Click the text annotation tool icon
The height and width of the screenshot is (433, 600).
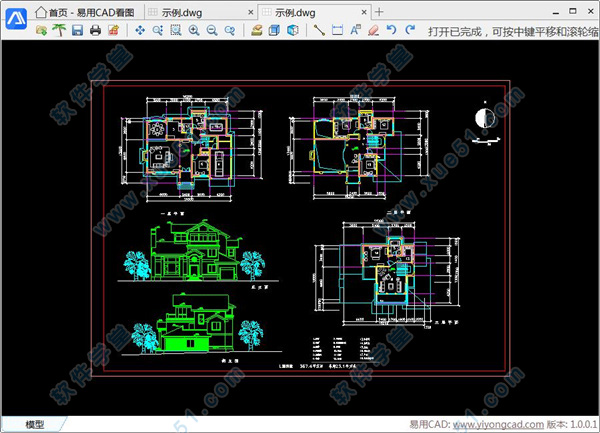click(x=355, y=31)
